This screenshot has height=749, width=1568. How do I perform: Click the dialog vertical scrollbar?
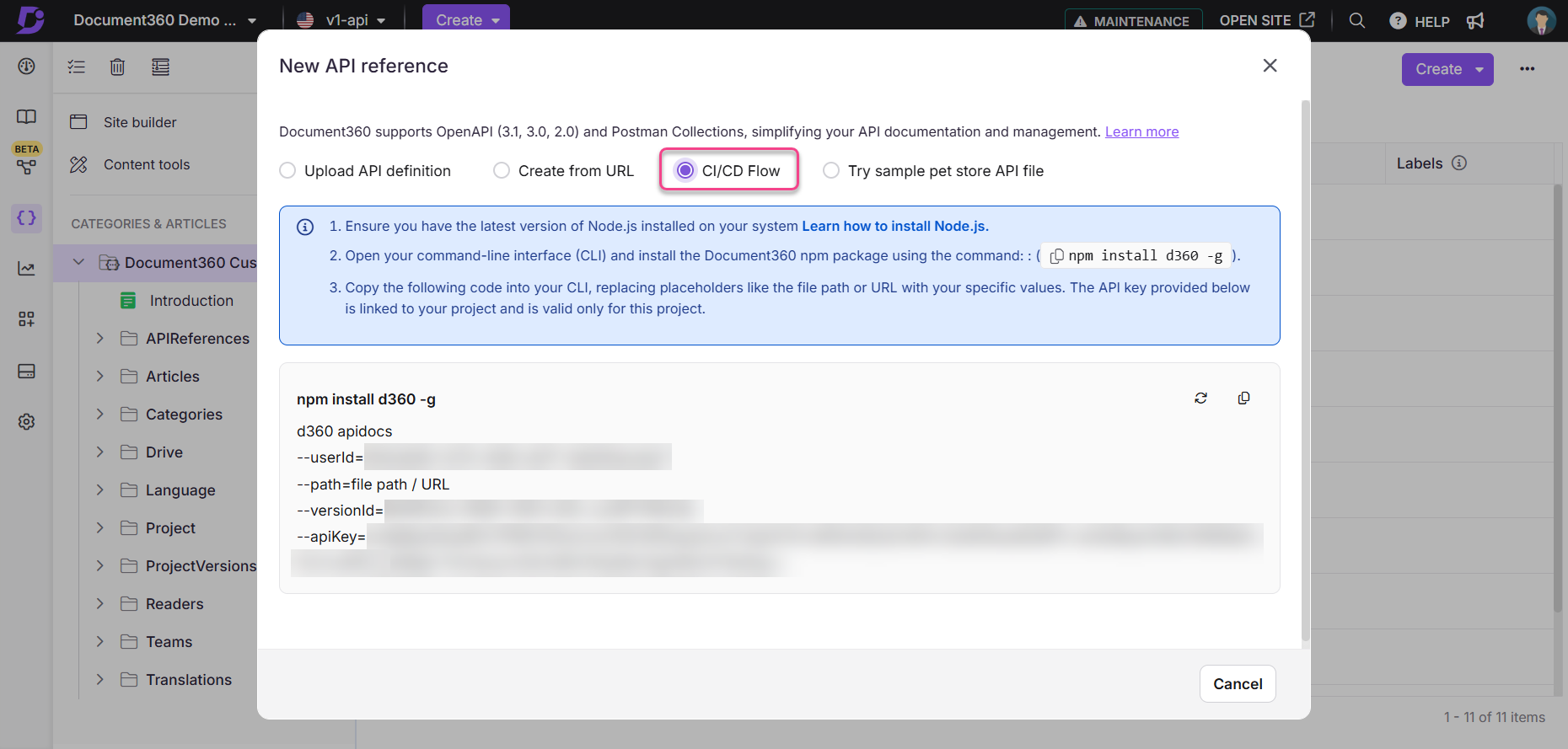1306,371
